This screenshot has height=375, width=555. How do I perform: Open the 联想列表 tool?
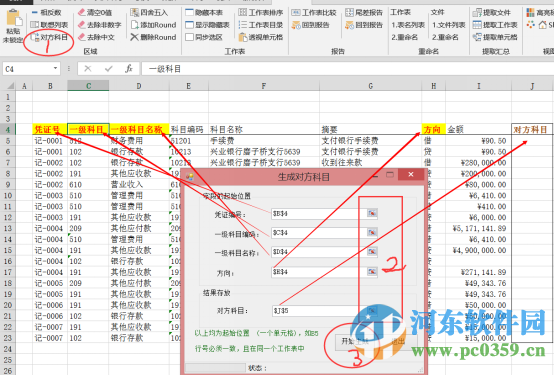49,25
